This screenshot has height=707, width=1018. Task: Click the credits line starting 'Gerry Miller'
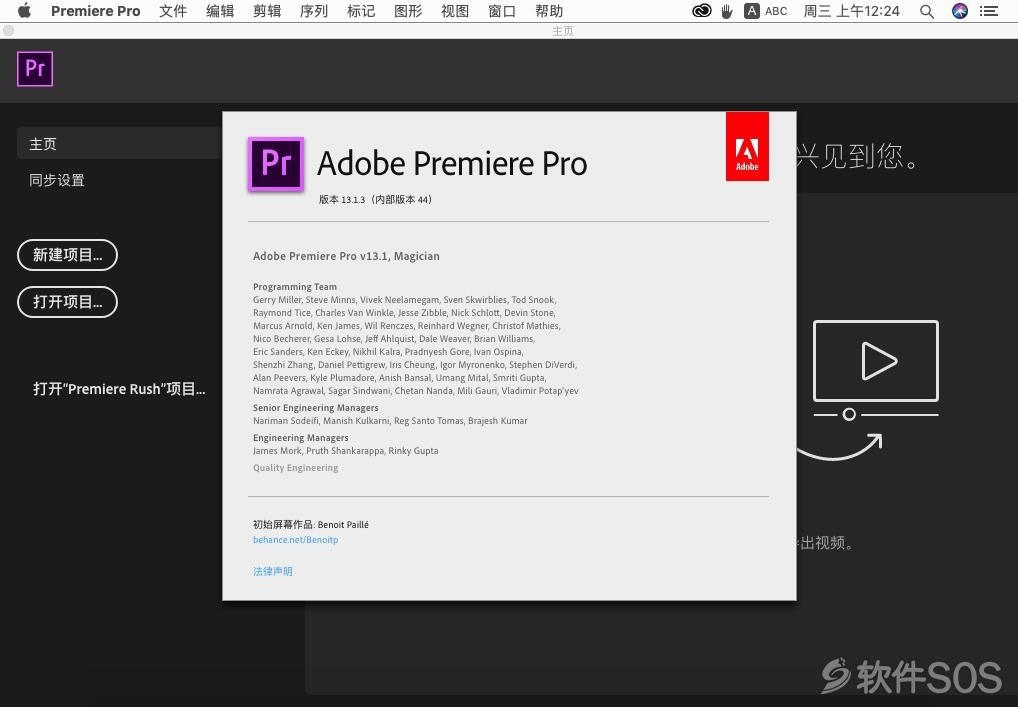pyautogui.click(x=404, y=299)
